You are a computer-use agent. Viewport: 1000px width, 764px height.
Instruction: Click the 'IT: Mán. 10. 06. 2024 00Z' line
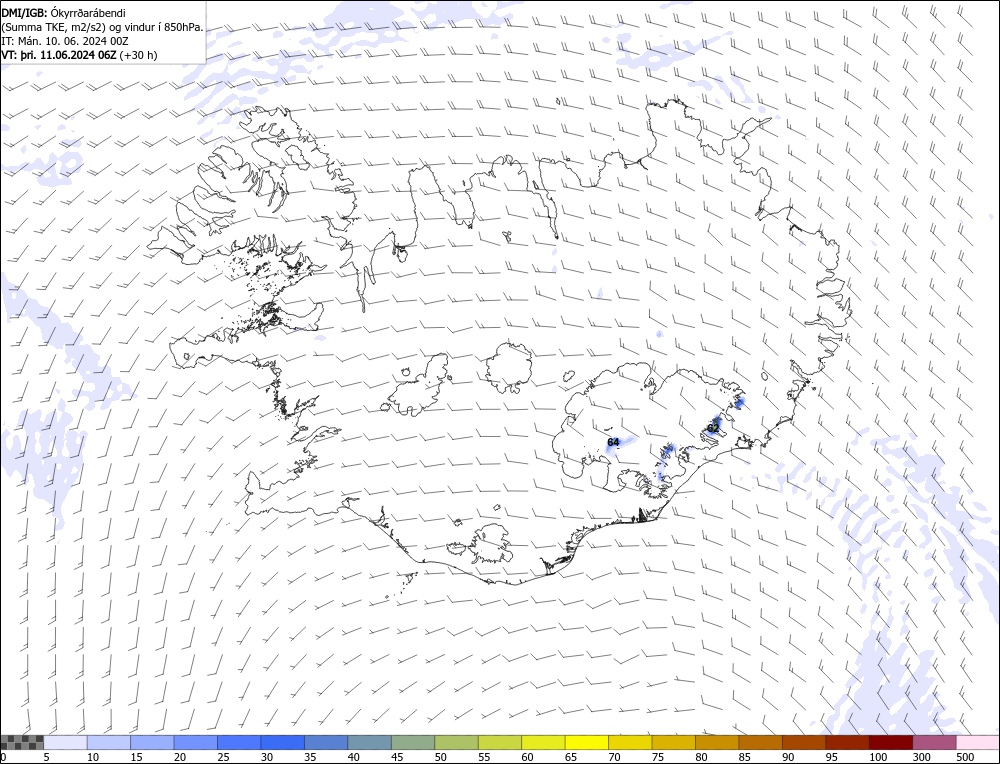[65, 41]
